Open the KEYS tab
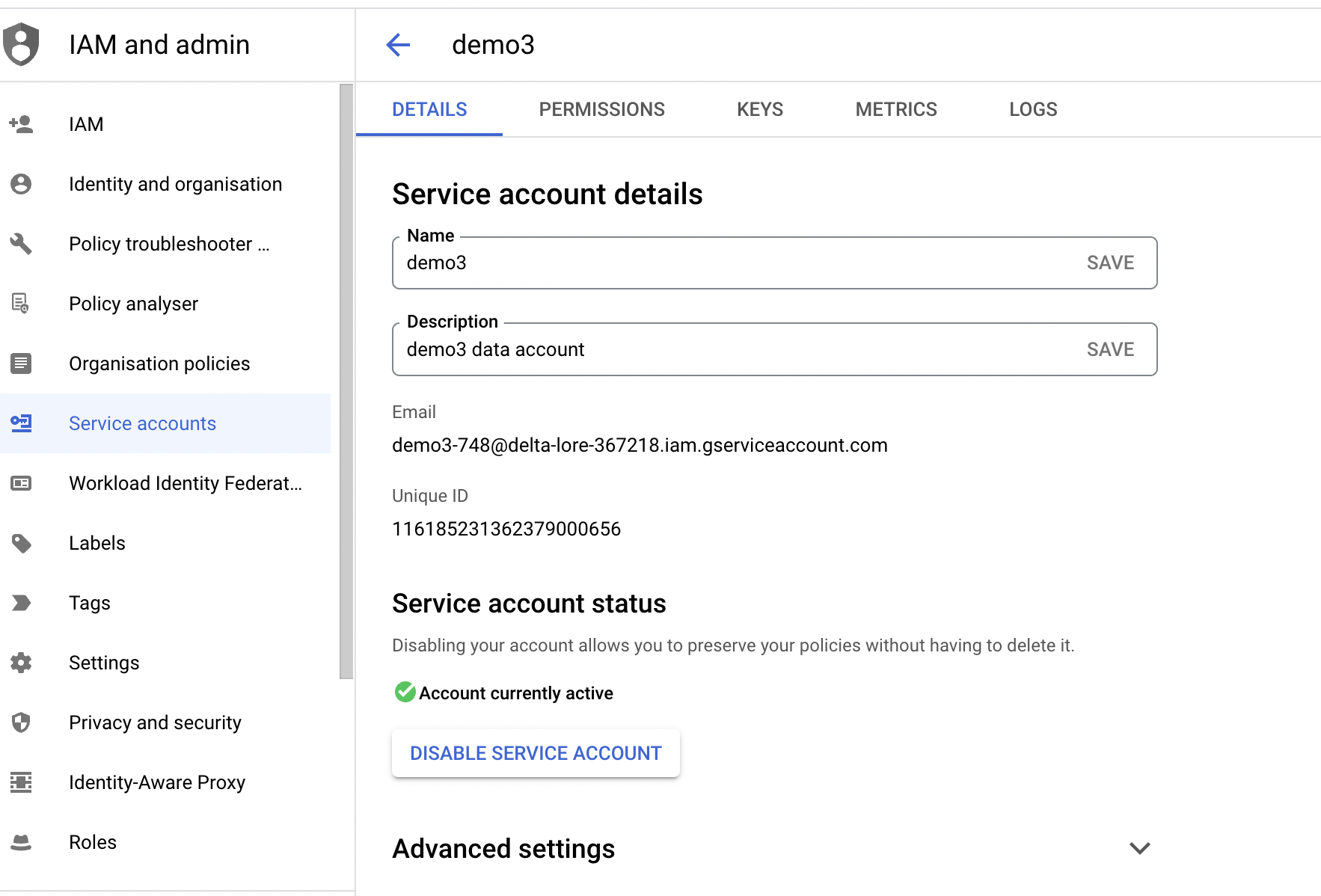 point(759,109)
